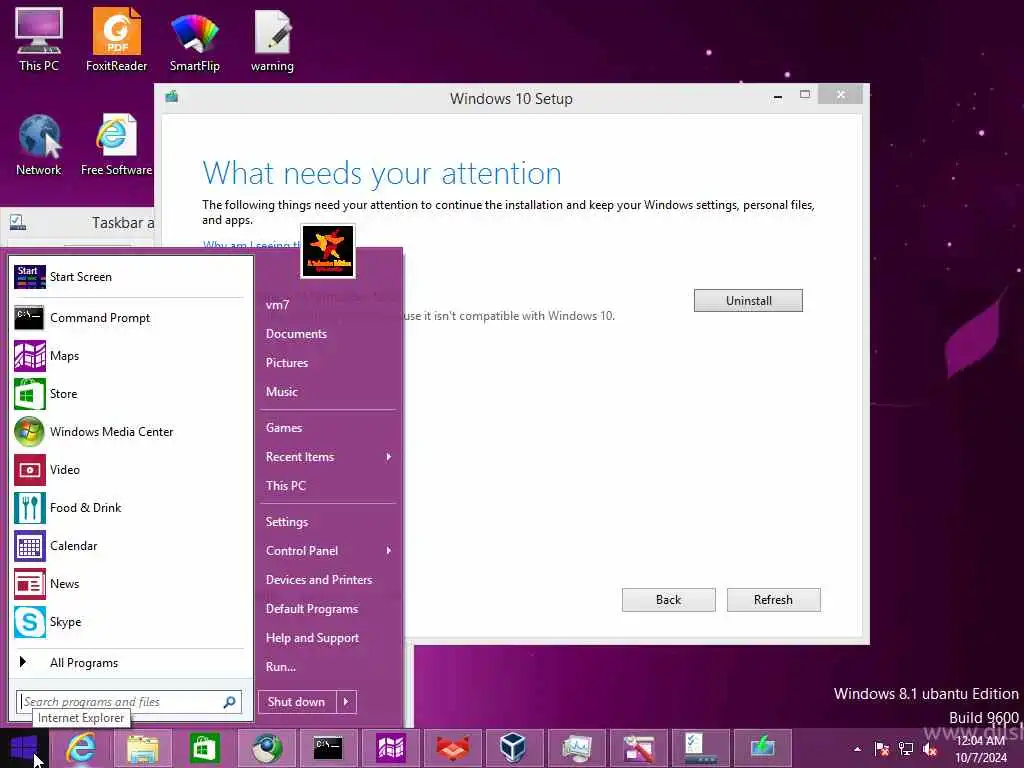Open SmartFlip desktop shortcut

coord(195,39)
